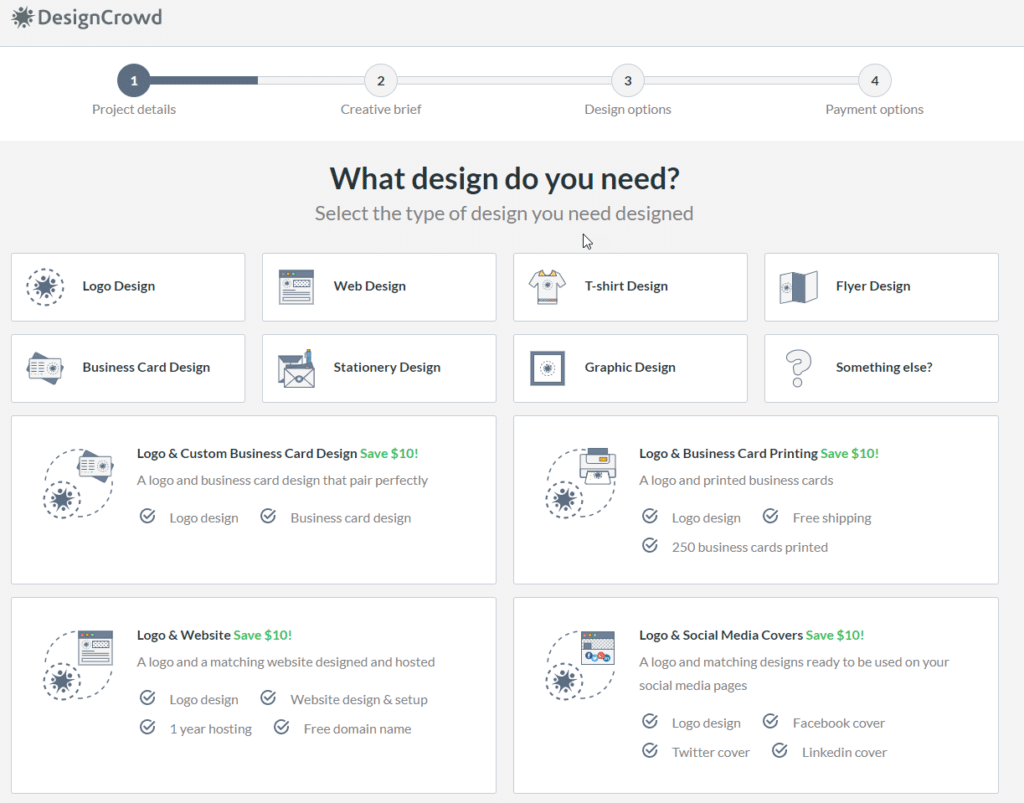1024x803 pixels.
Task: Click the Logo & Custom Business Card bundle icon
Action: 78,484
